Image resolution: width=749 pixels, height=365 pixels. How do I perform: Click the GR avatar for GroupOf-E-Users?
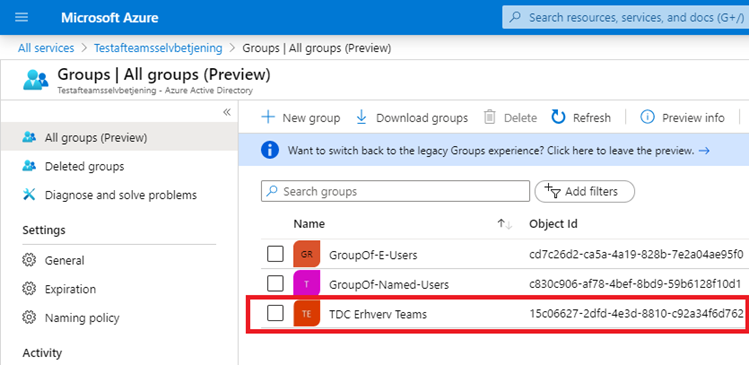307,254
